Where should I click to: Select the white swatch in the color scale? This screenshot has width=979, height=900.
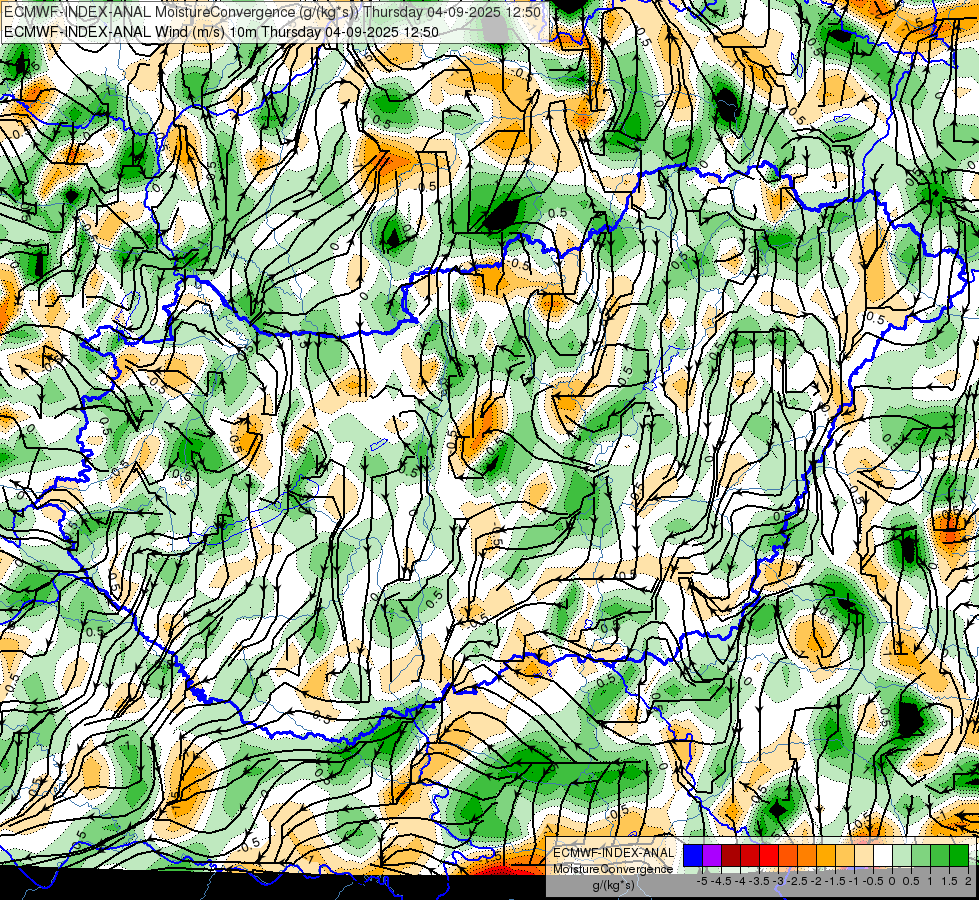883,856
